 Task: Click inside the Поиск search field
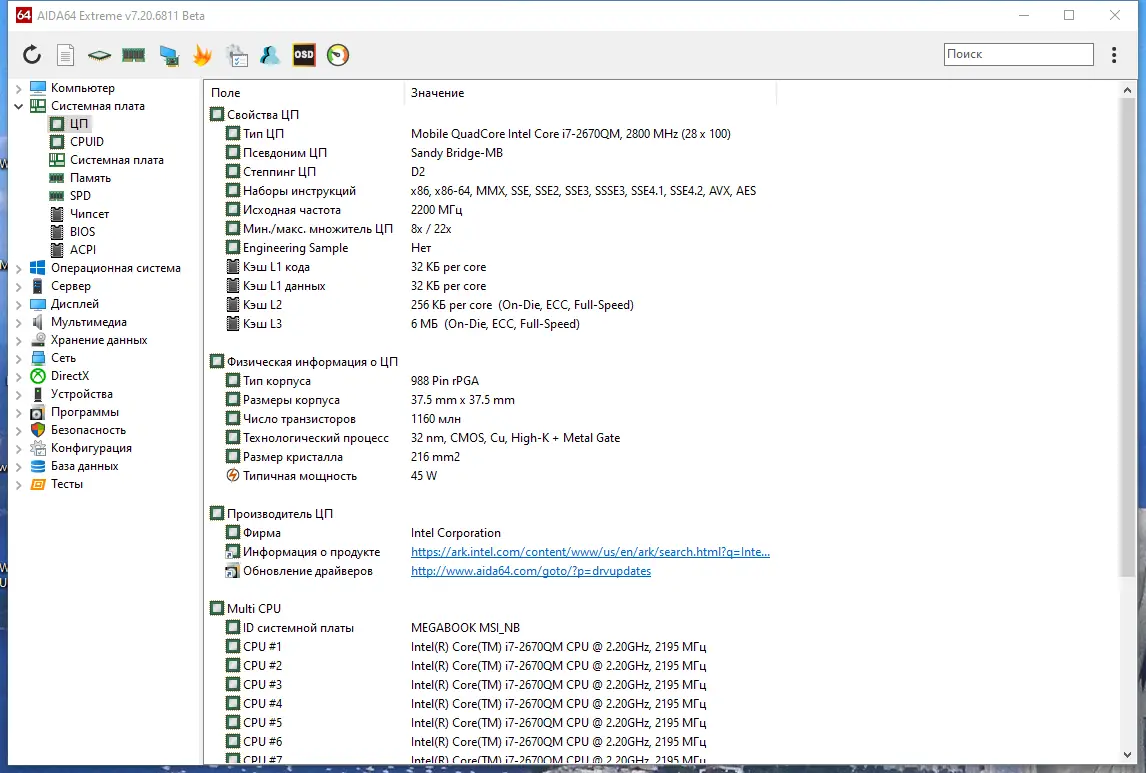click(1018, 54)
